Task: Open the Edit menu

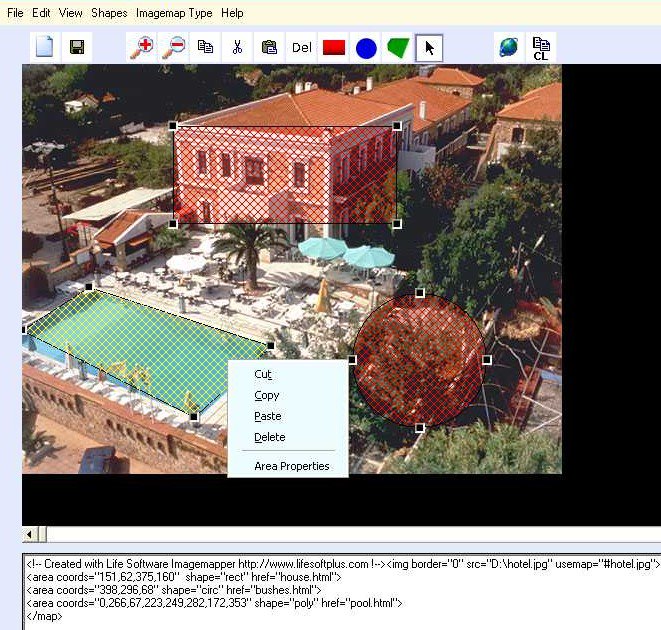Action: (x=41, y=13)
